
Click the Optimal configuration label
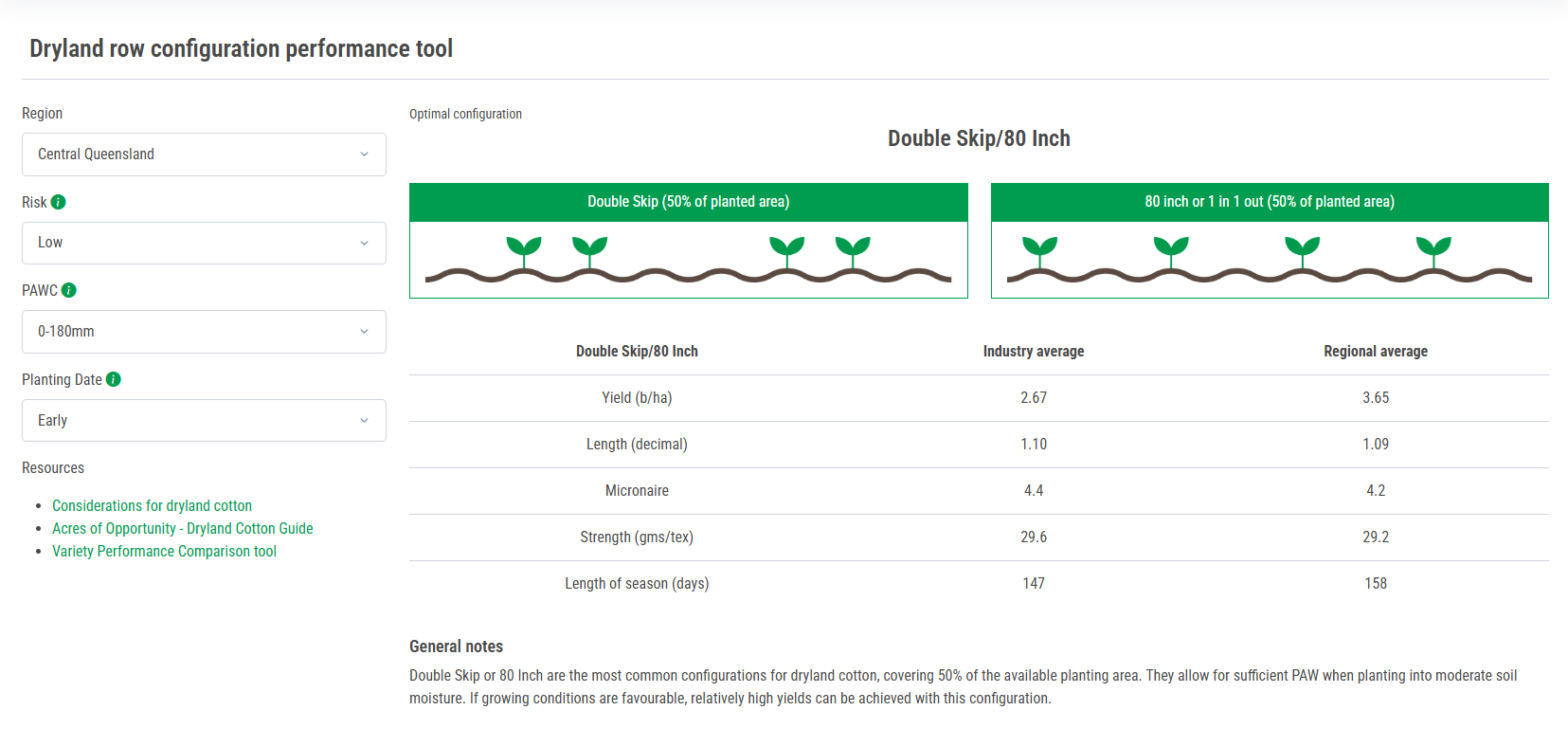tap(465, 114)
